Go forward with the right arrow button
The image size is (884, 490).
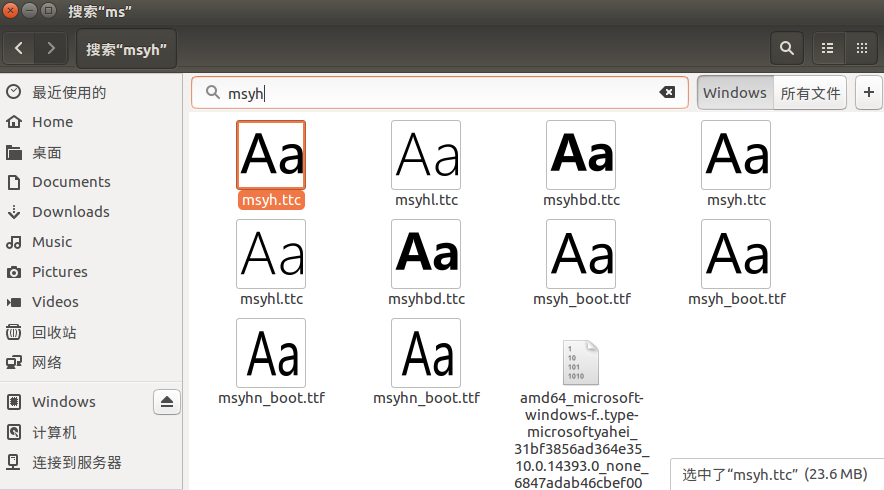point(51,48)
